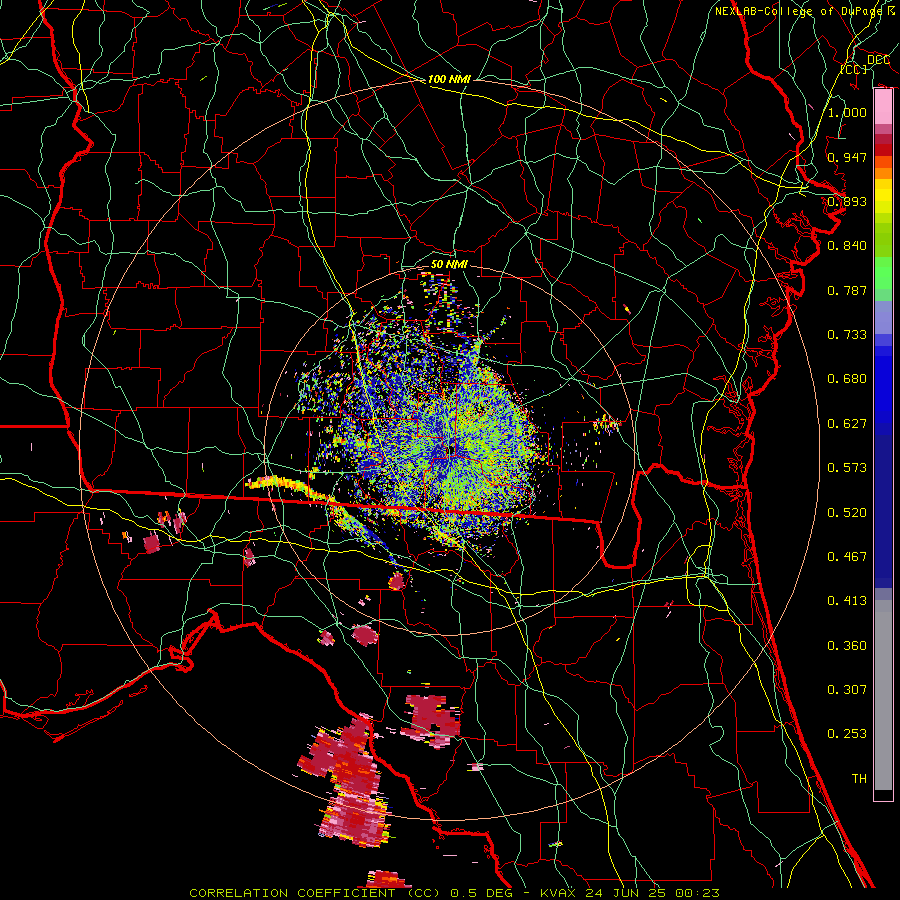
Task: Click the TH label at the legend bottom
Action: point(859,779)
